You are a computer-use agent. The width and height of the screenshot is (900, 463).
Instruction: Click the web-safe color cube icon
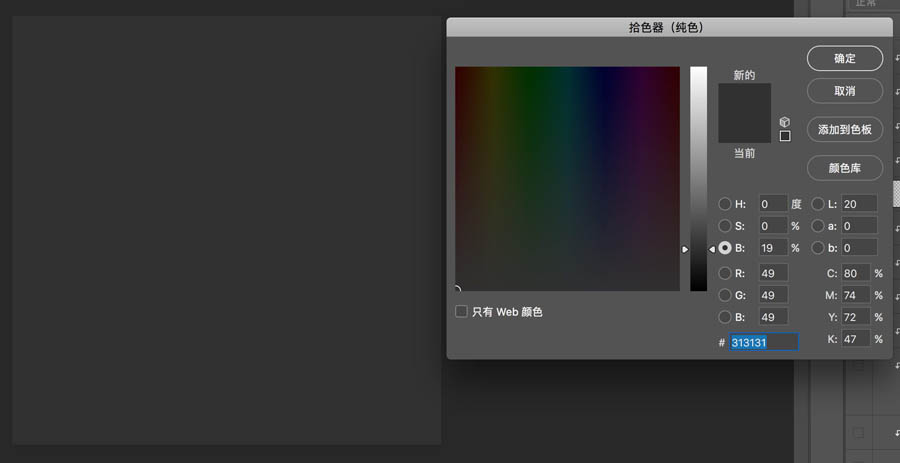785,122
